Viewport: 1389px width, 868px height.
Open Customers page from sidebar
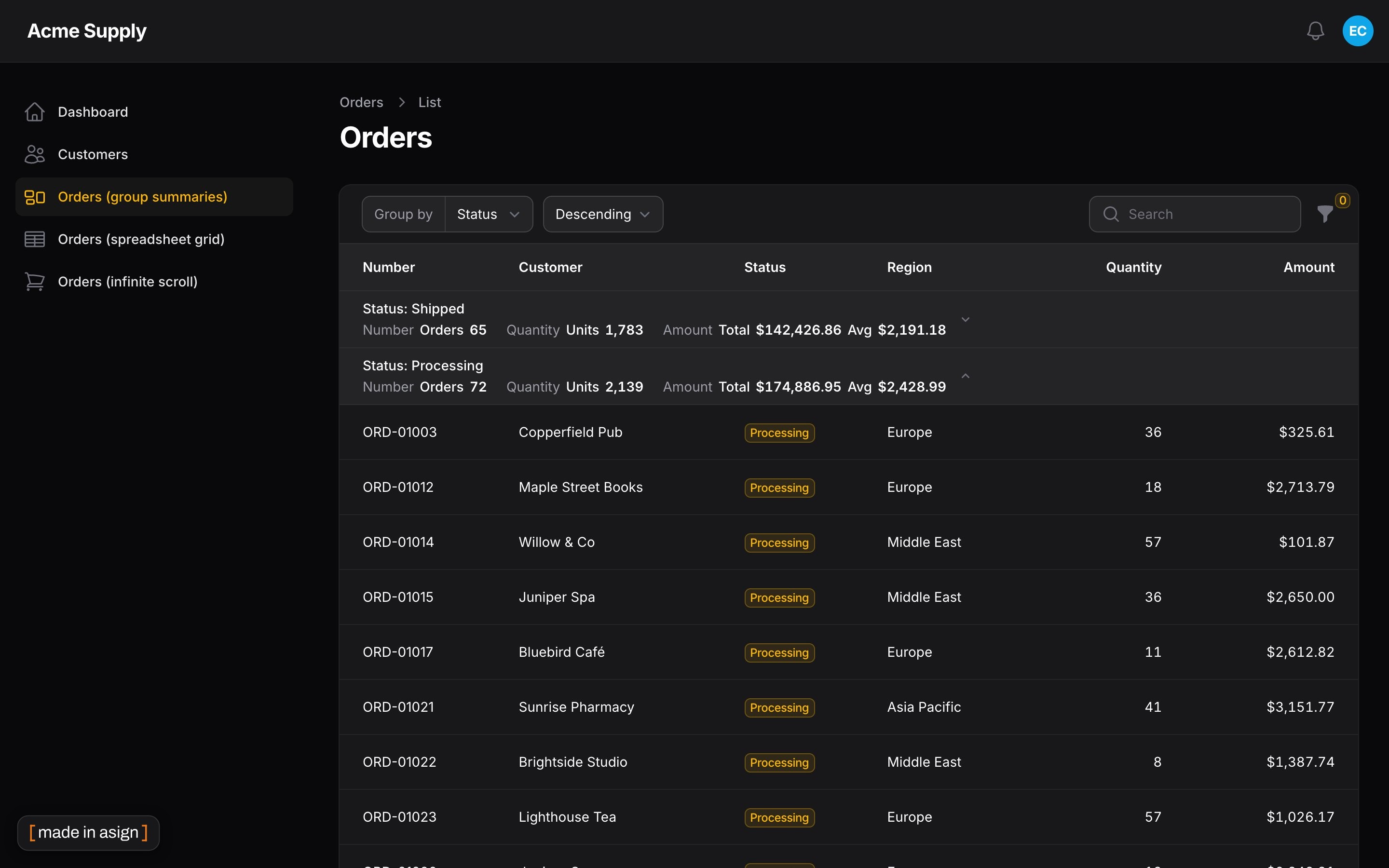(154, 154)
